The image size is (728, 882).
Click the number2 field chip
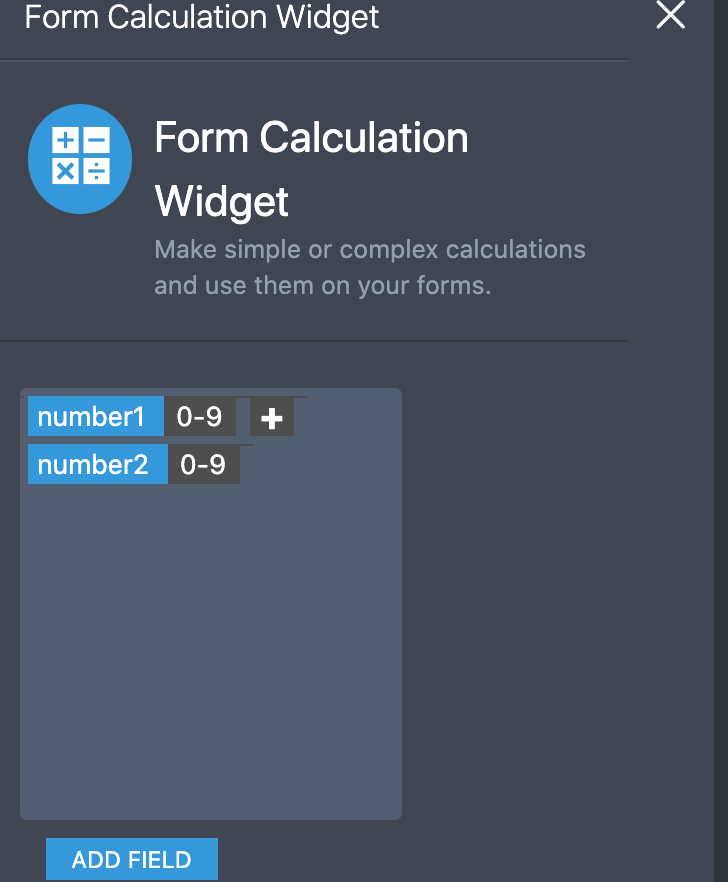97,464
